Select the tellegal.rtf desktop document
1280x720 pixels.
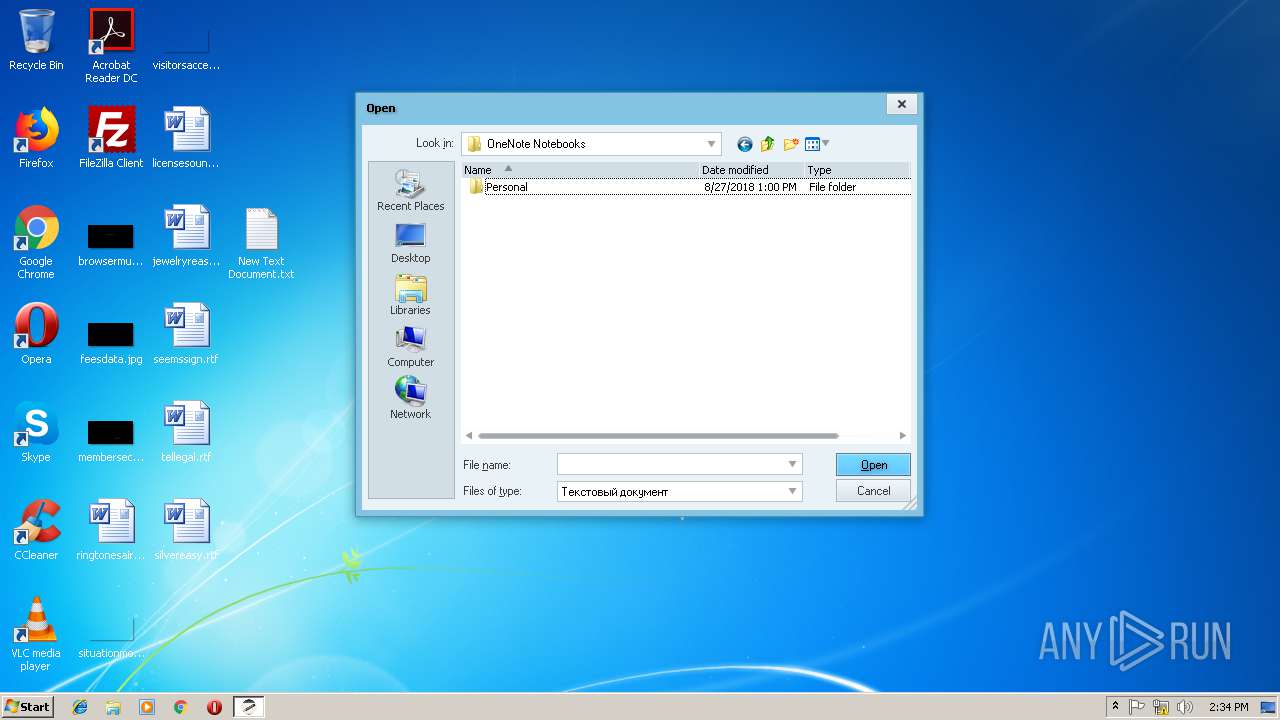point(186,432)
